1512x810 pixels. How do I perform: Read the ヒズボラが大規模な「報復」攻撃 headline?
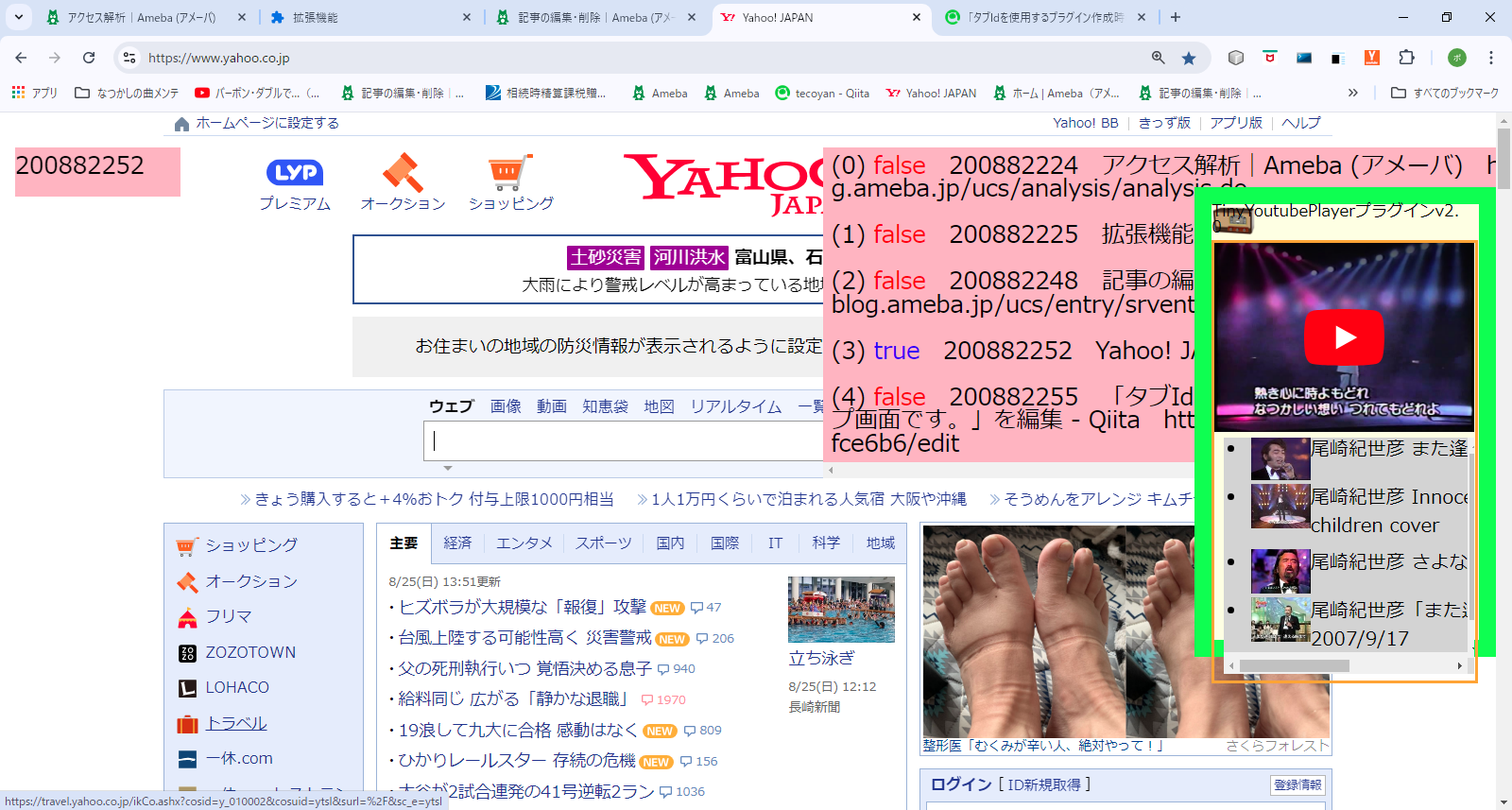522,607
